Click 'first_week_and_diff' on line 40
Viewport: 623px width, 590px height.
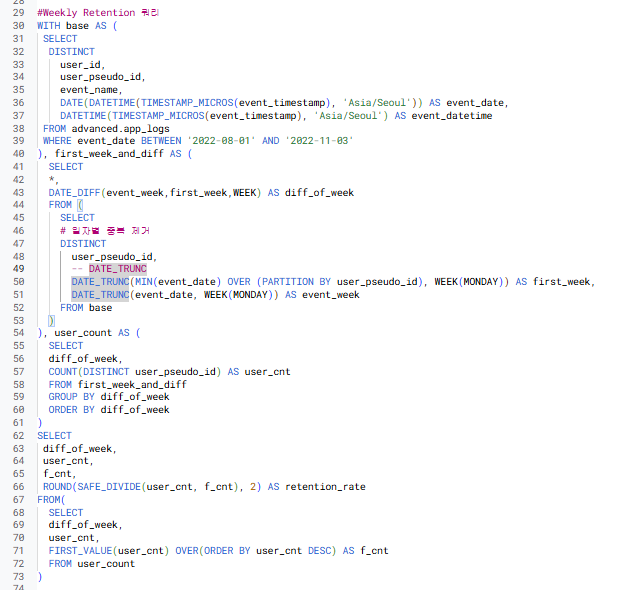click(109, 154)
